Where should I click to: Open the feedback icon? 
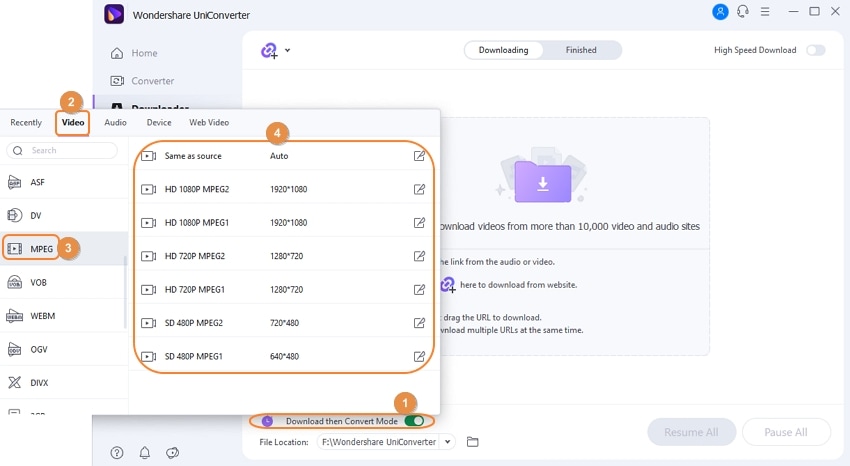[172, 452]
